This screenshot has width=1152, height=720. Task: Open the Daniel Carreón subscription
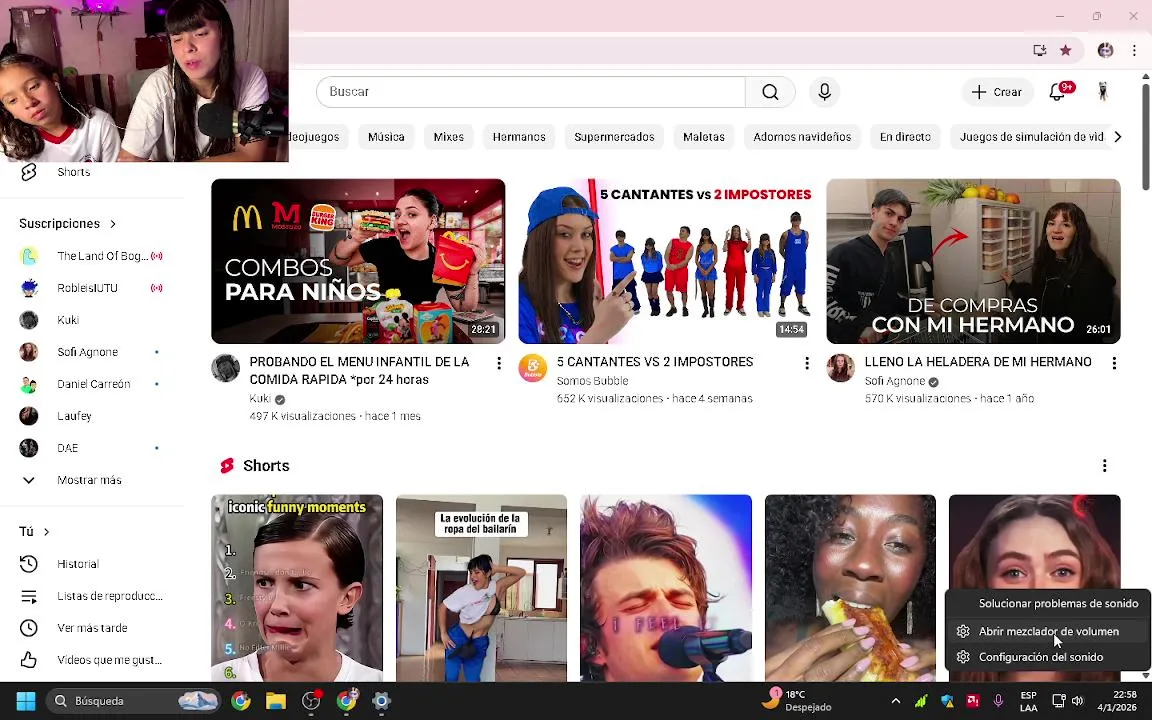pyautogui.click(x=92, y=384)
